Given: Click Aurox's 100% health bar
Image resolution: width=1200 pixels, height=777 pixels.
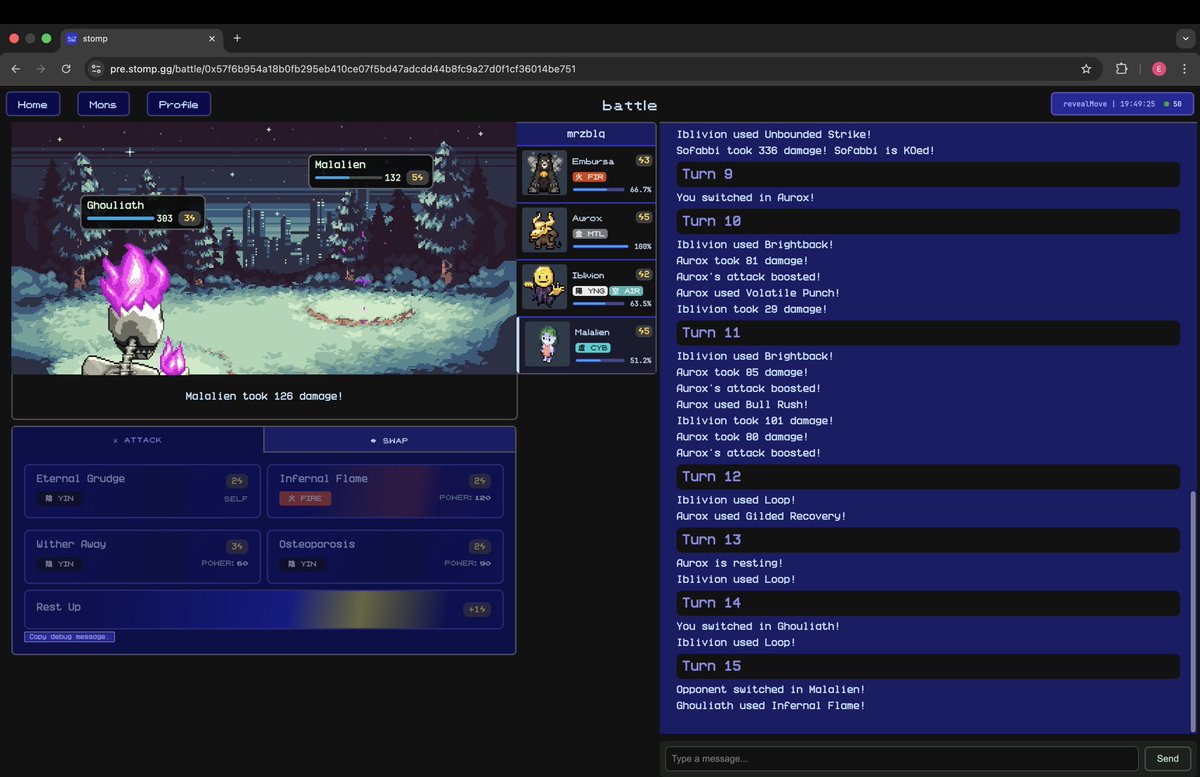Looking at the screenshot, I should coord(600,246).
